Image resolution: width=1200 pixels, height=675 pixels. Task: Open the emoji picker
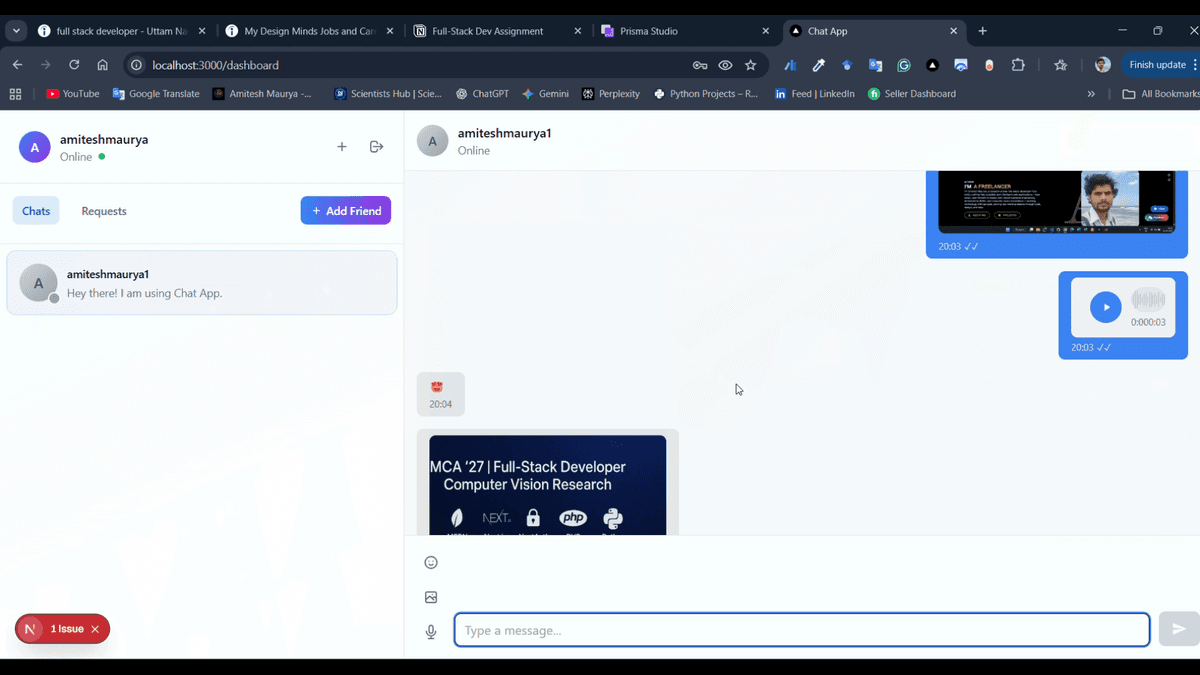point(431,562)
